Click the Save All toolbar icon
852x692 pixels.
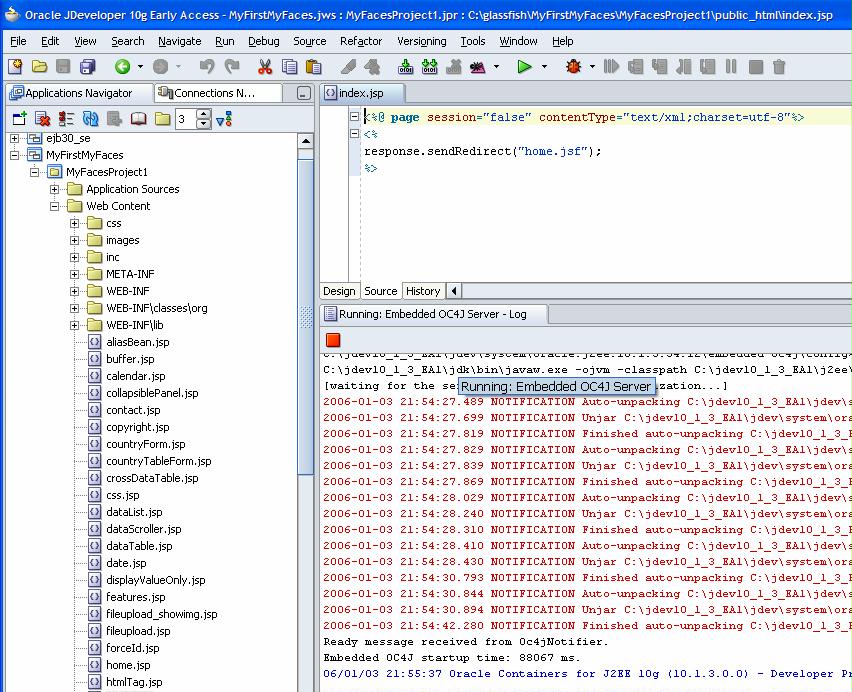(x=87, y=67)
